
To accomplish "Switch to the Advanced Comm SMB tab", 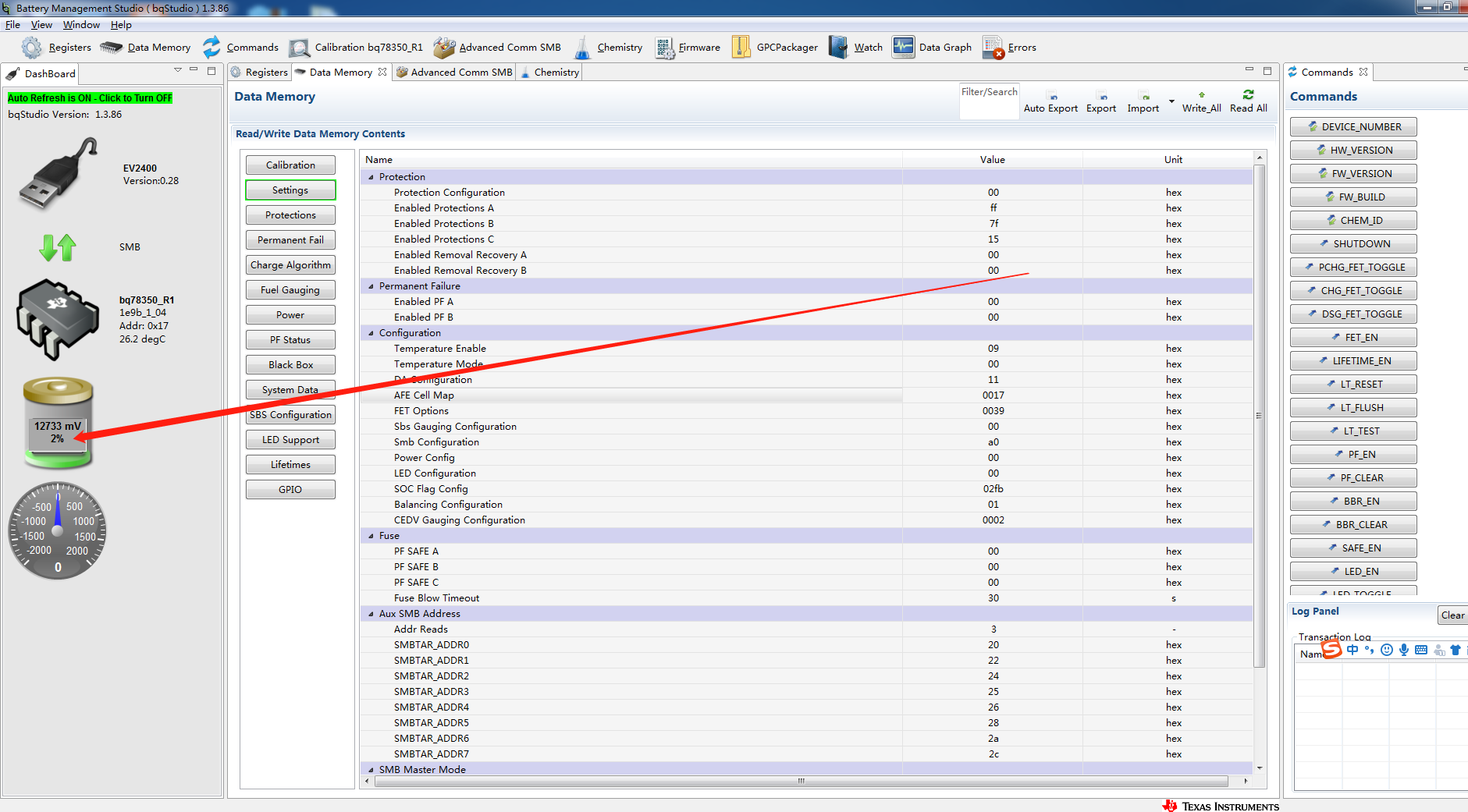I will [x=454, y=73].
